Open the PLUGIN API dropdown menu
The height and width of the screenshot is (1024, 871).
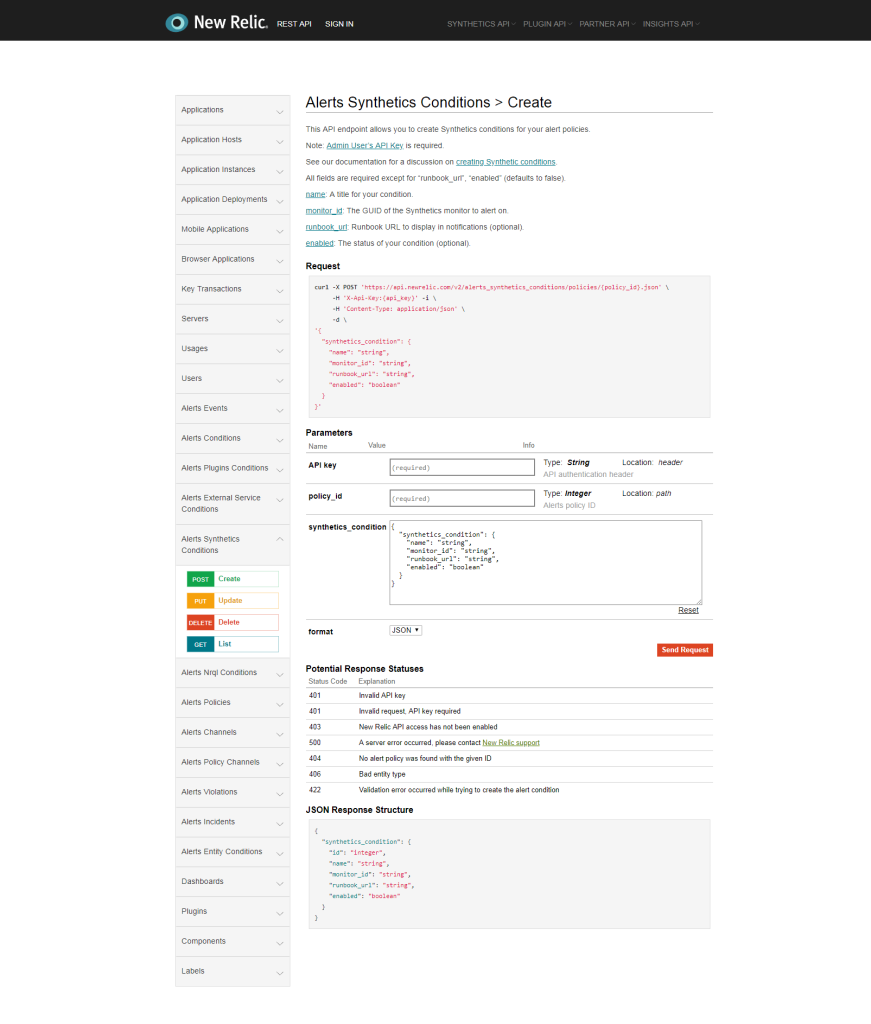pos(545,23)
